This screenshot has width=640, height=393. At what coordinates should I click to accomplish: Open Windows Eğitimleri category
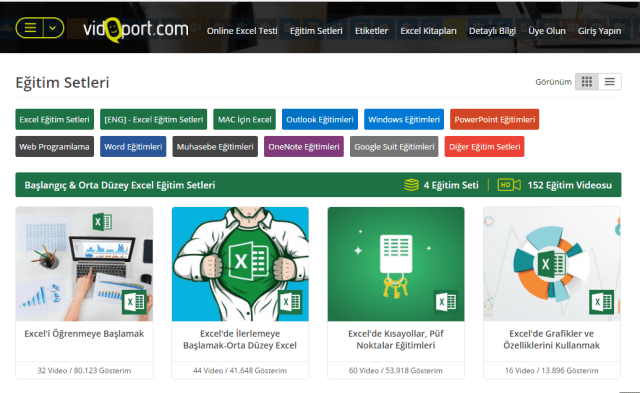click(404, 120)
